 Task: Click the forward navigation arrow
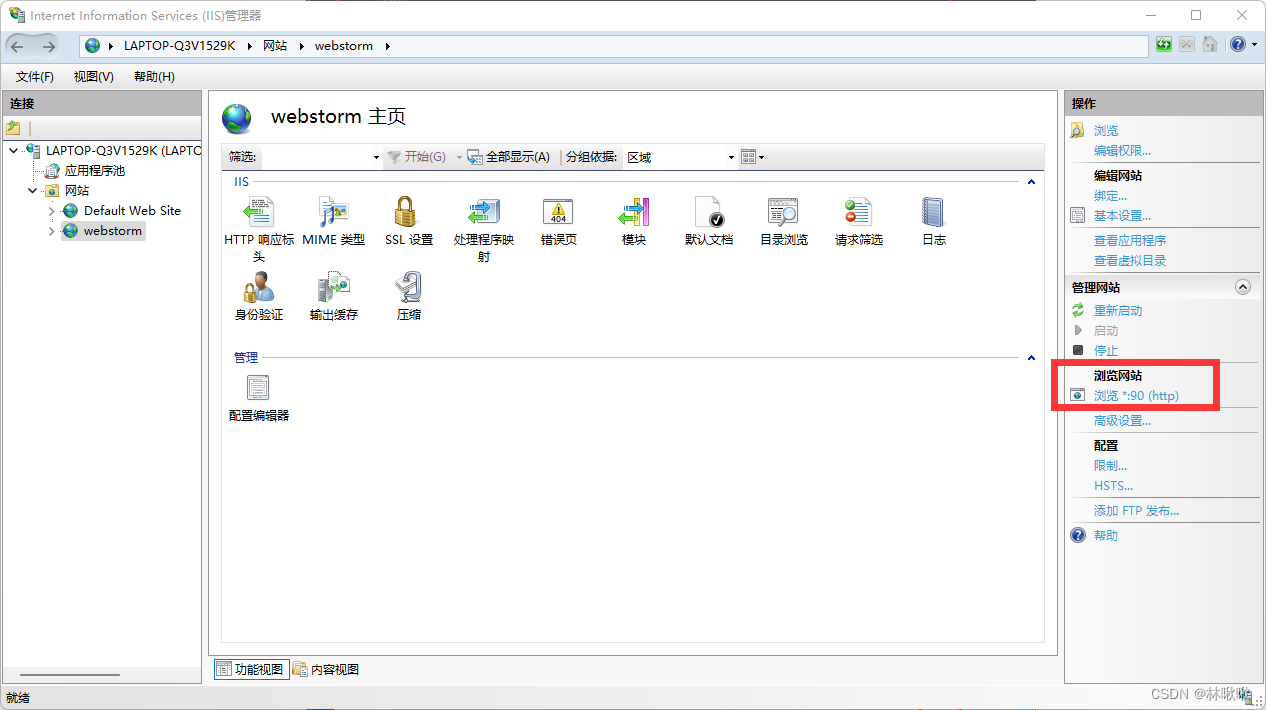click(49, 46)
